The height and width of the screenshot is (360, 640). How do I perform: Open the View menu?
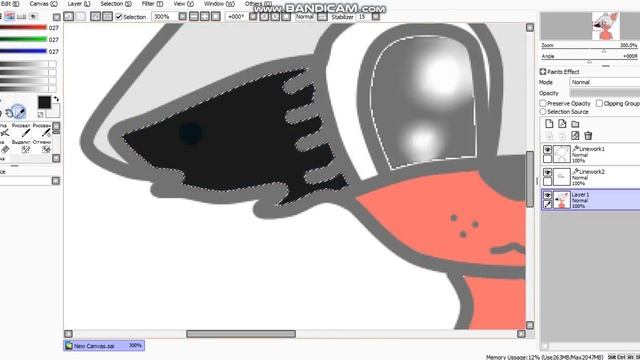coord(183,4)
